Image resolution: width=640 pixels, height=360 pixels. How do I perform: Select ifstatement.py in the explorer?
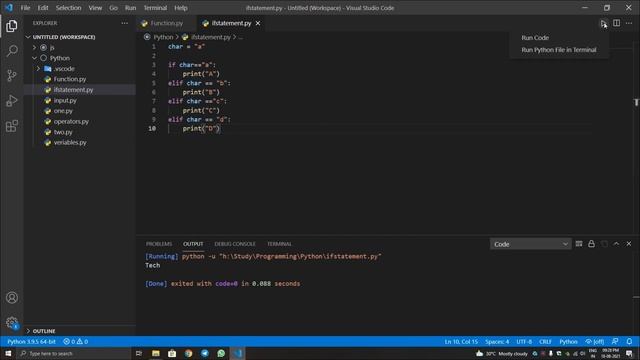[73, 90]
